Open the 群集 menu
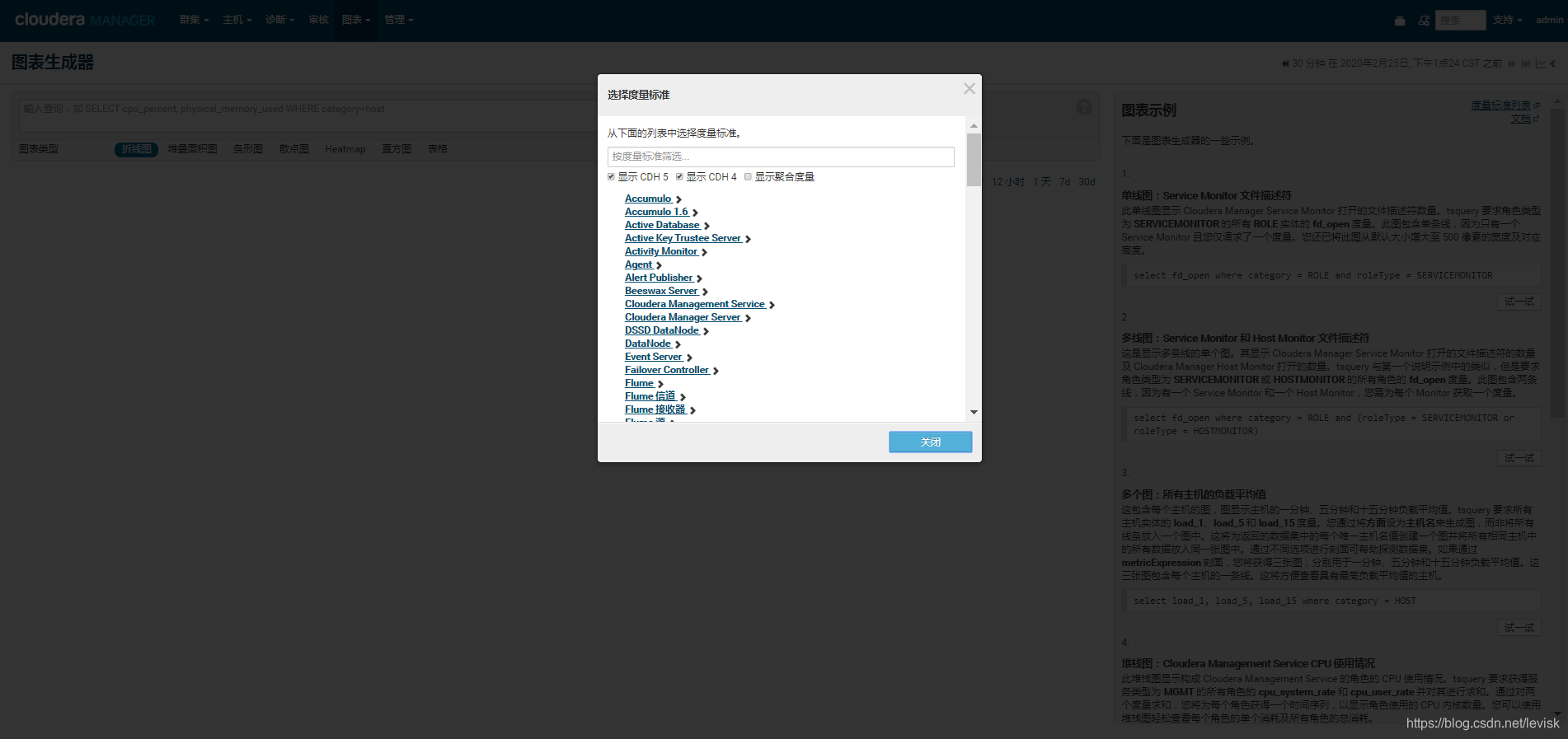 tap(195, 20)
